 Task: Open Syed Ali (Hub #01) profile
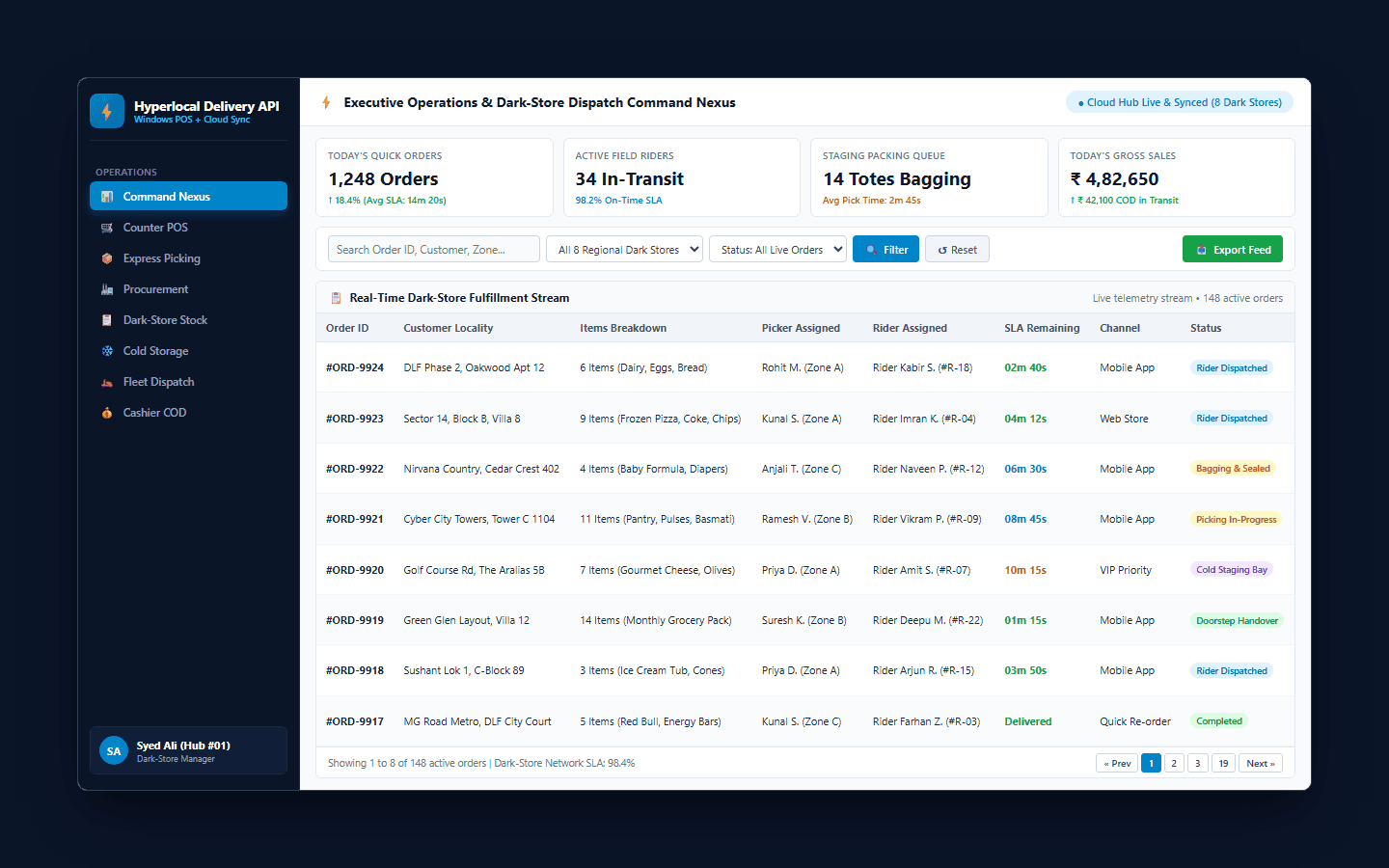188,750
